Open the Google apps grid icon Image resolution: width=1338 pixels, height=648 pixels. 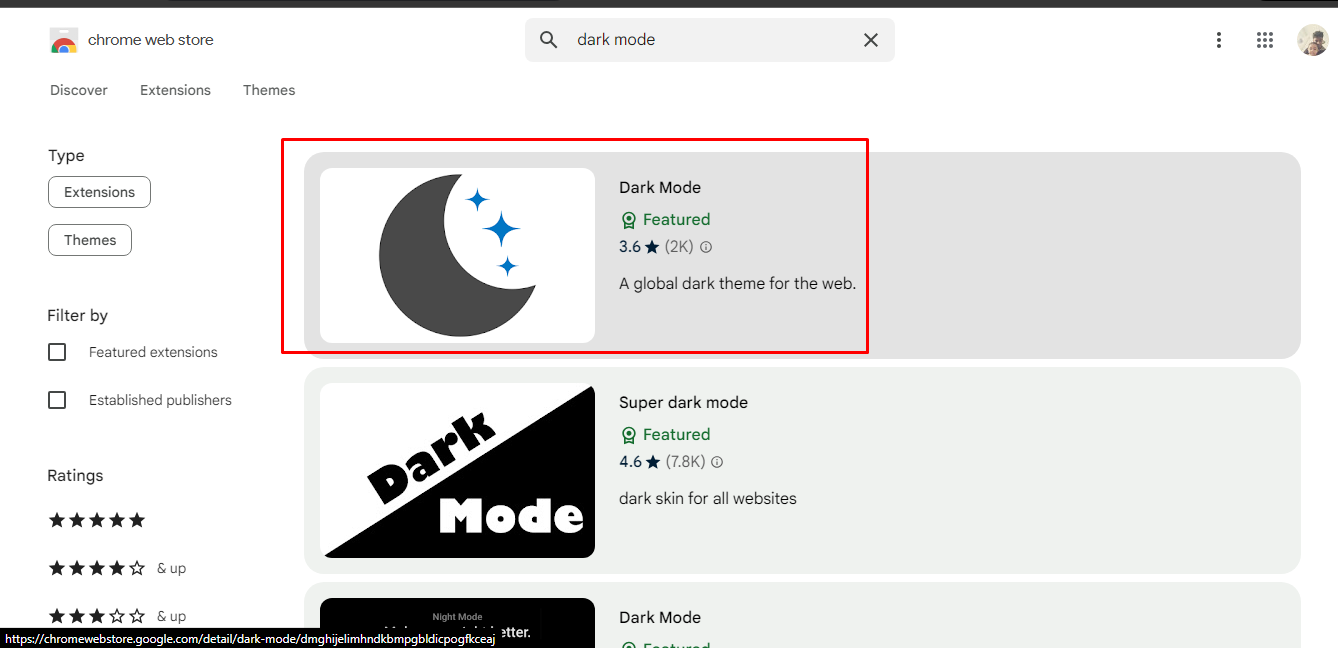coord(1265,40)
